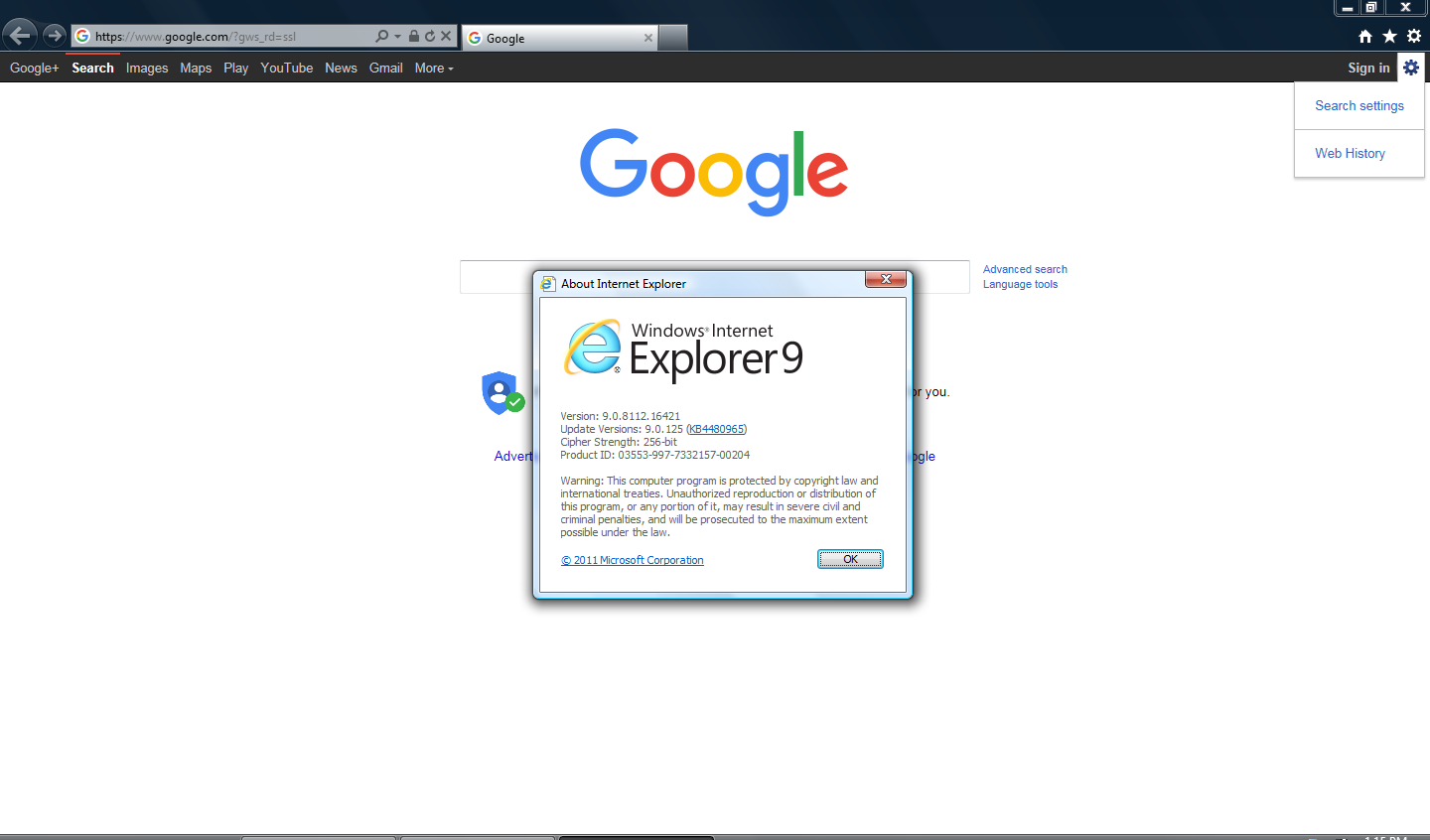This screenshot has height=840, width=1430.
Task: Open Maps in the Google bar
Action: coord(196,68)
